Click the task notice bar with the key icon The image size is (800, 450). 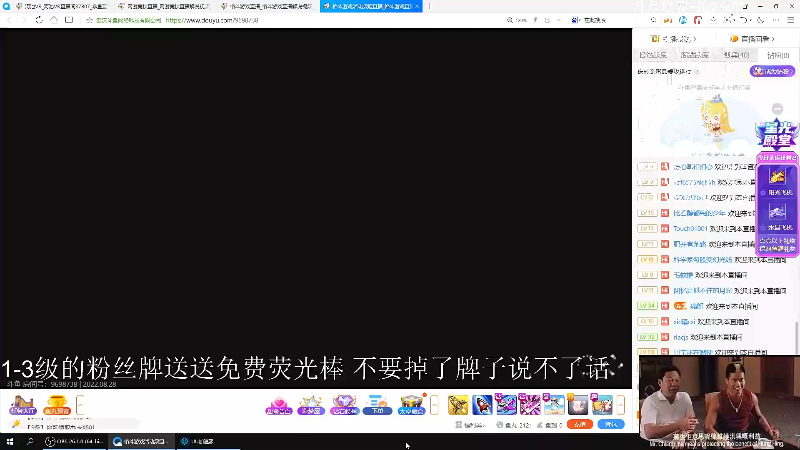[x=74, y=424]
